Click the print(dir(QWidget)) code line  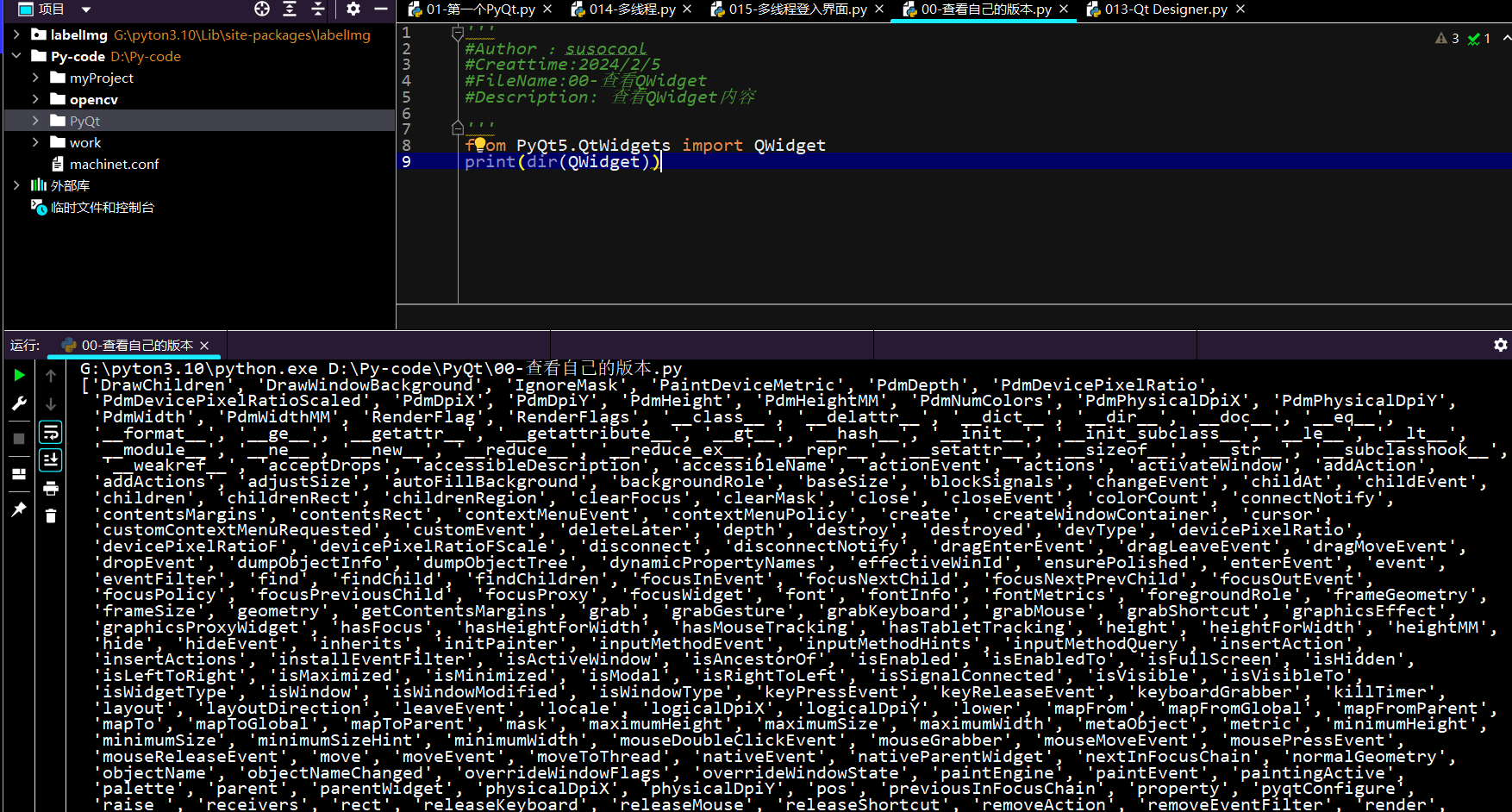coord(562,161)
